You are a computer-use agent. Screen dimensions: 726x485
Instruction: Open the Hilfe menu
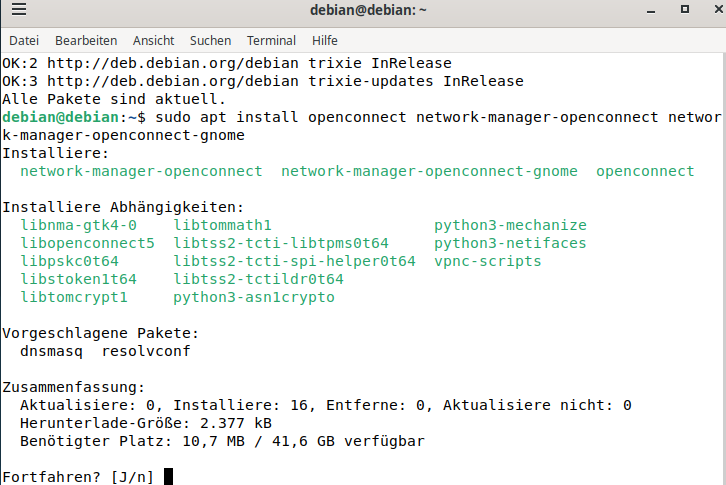[325, 41]
